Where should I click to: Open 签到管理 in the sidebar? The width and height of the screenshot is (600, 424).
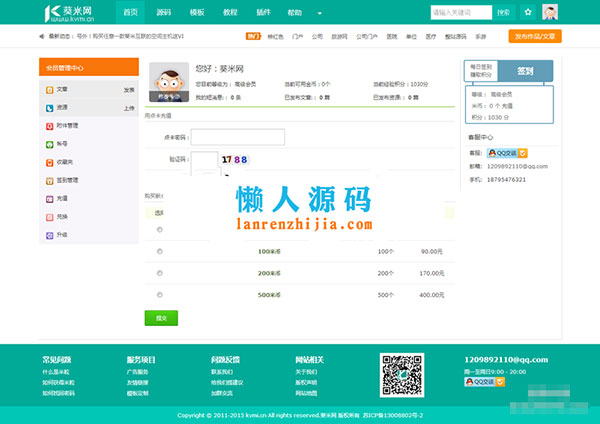point(60,180)
